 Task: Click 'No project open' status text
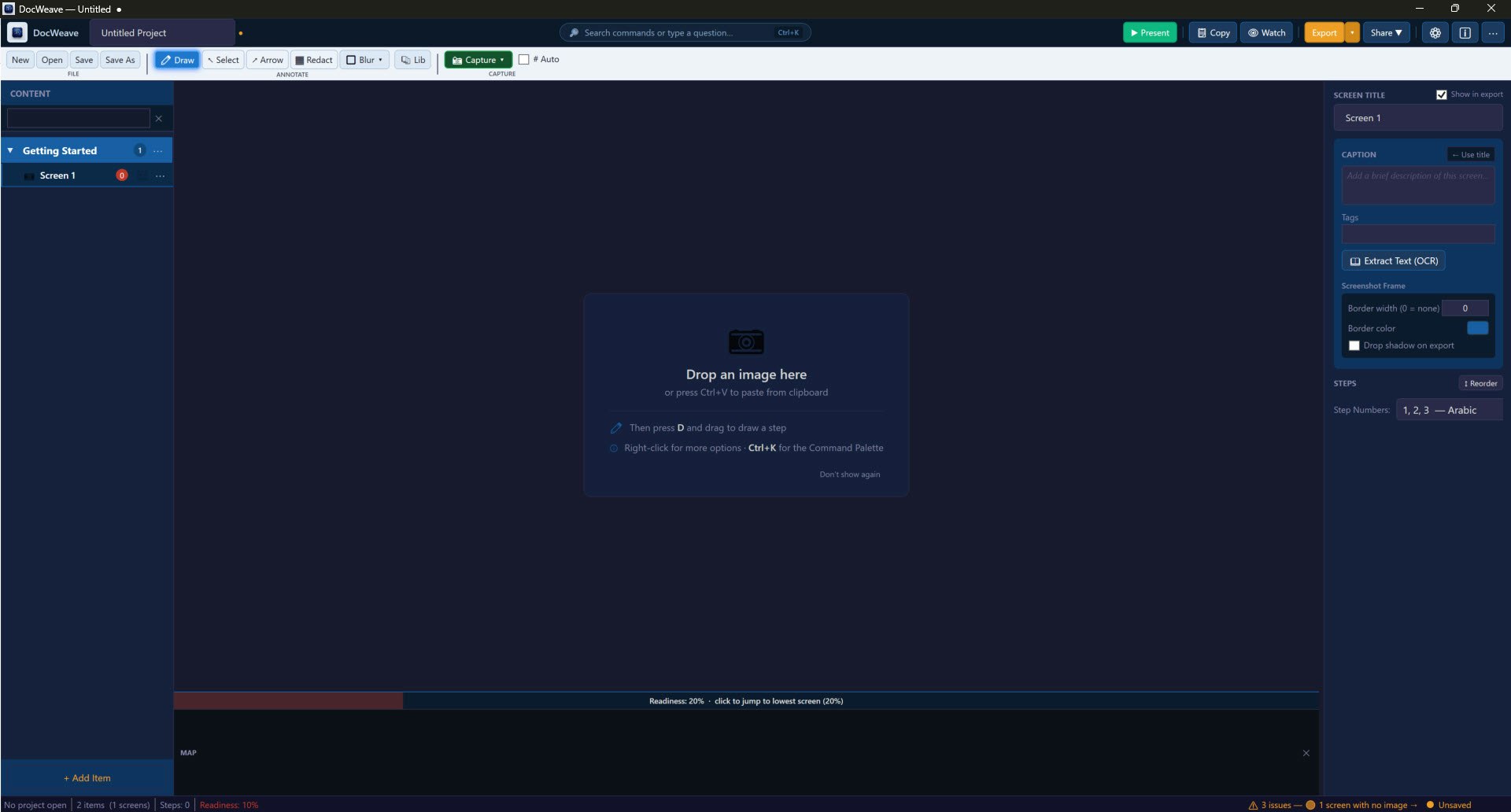(x=35, y=805)
